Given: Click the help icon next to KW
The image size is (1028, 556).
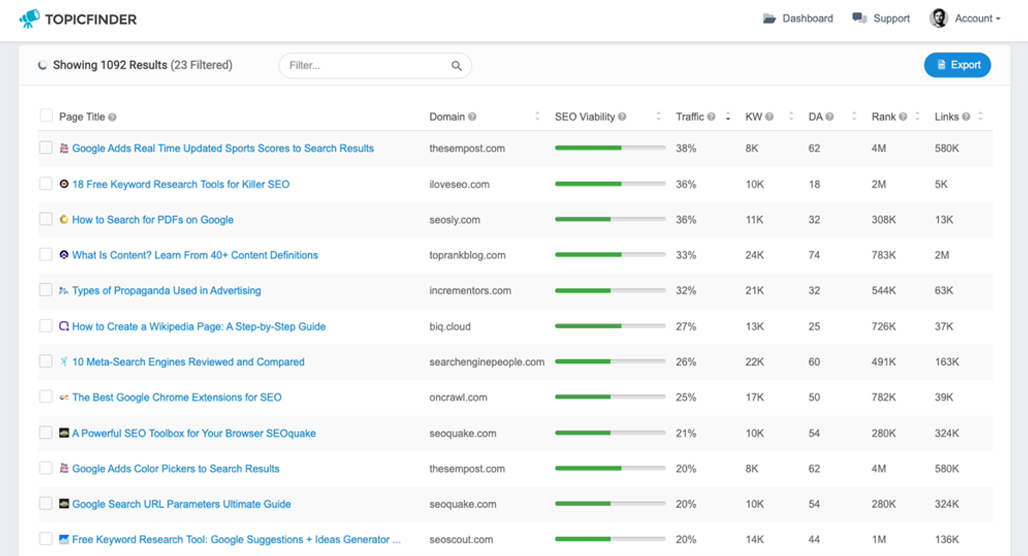Looking at the screenshot, I should coord(770,117).
